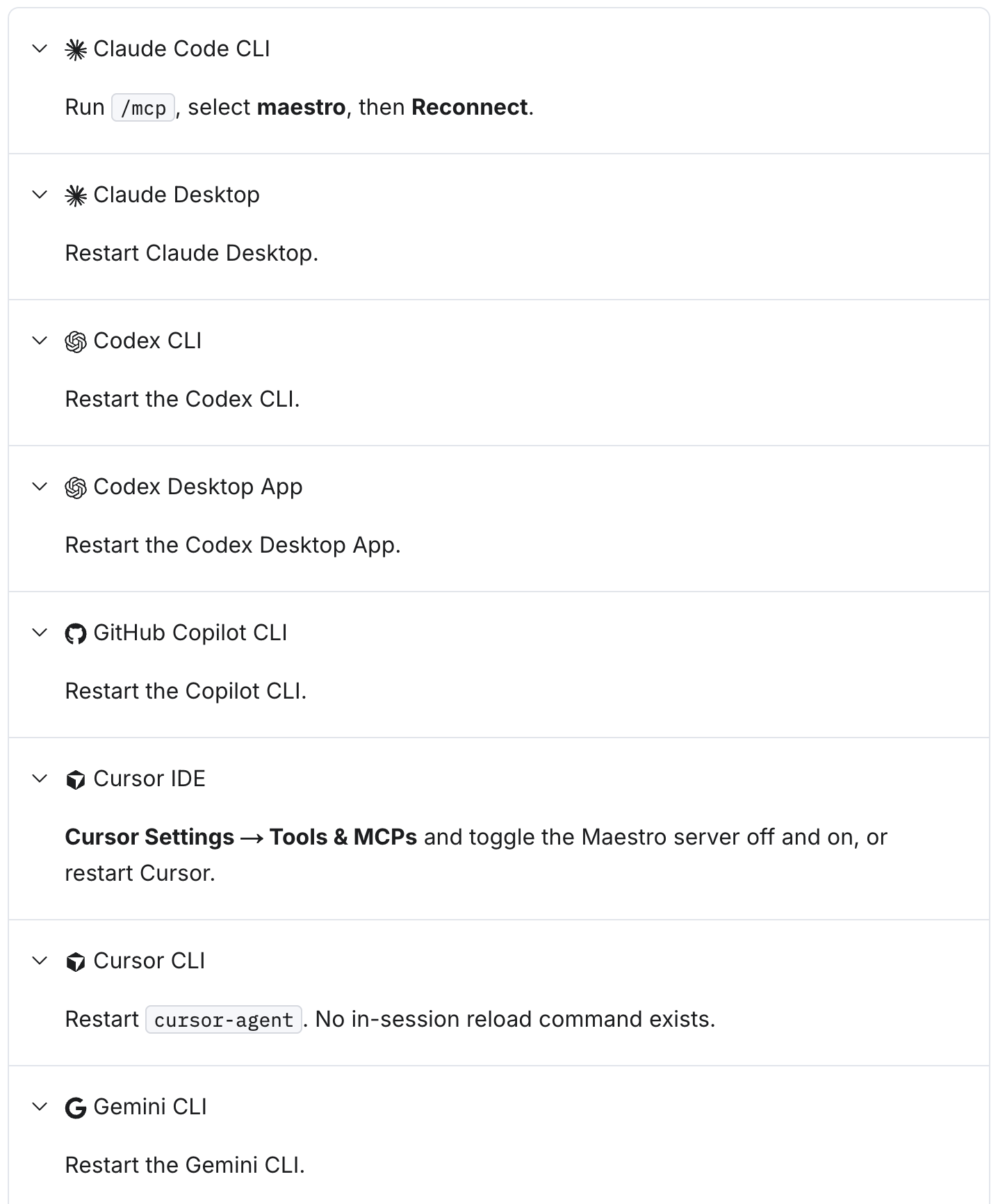
Task: Click the Cursor cube icon beside Cursor CLI
Action: [76, 962]
